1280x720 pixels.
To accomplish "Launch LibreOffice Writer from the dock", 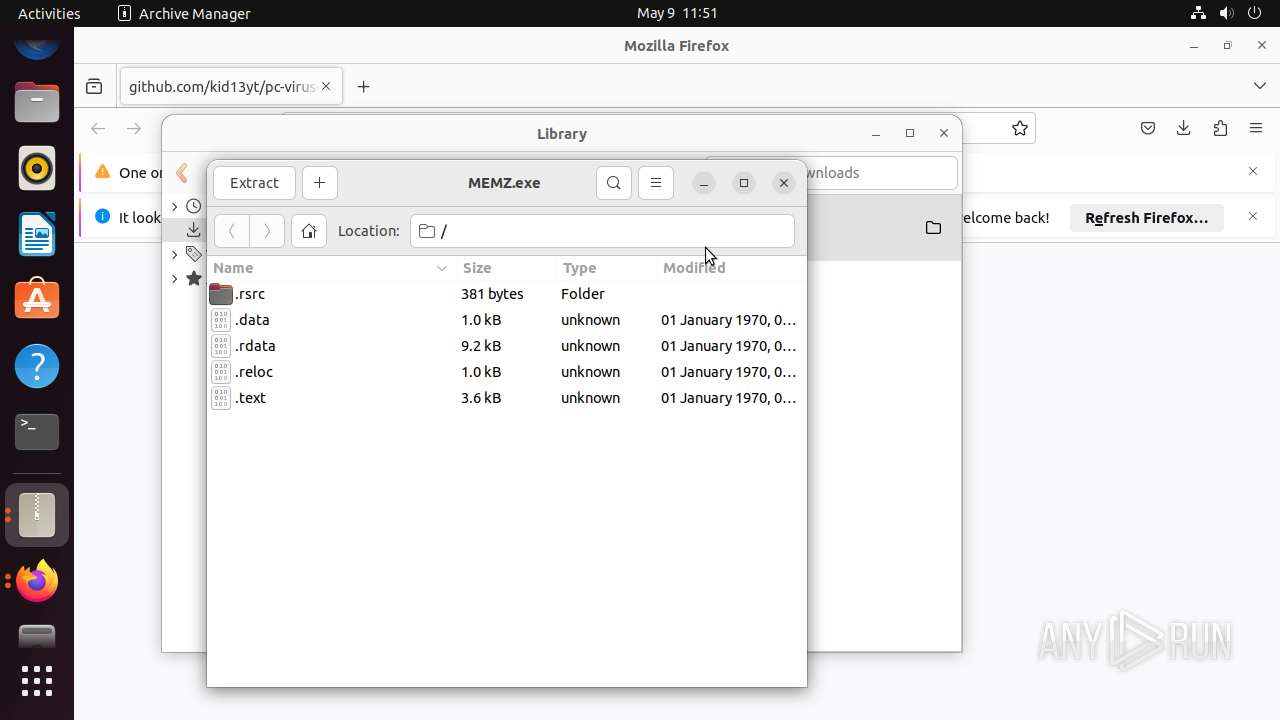I will 37,234.
